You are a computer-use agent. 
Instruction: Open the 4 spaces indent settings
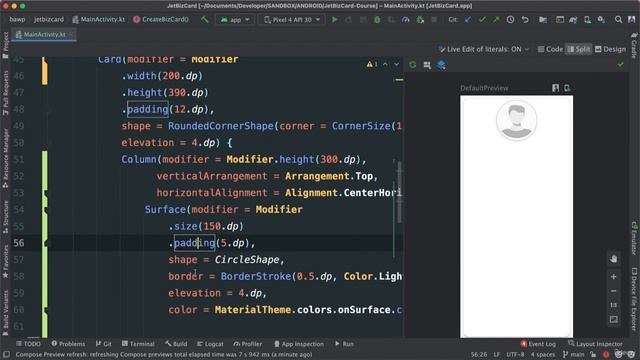point(542,354)
